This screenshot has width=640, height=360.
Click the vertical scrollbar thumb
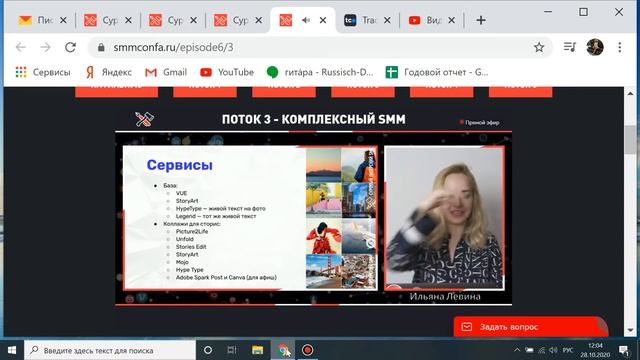coord(630,140)
